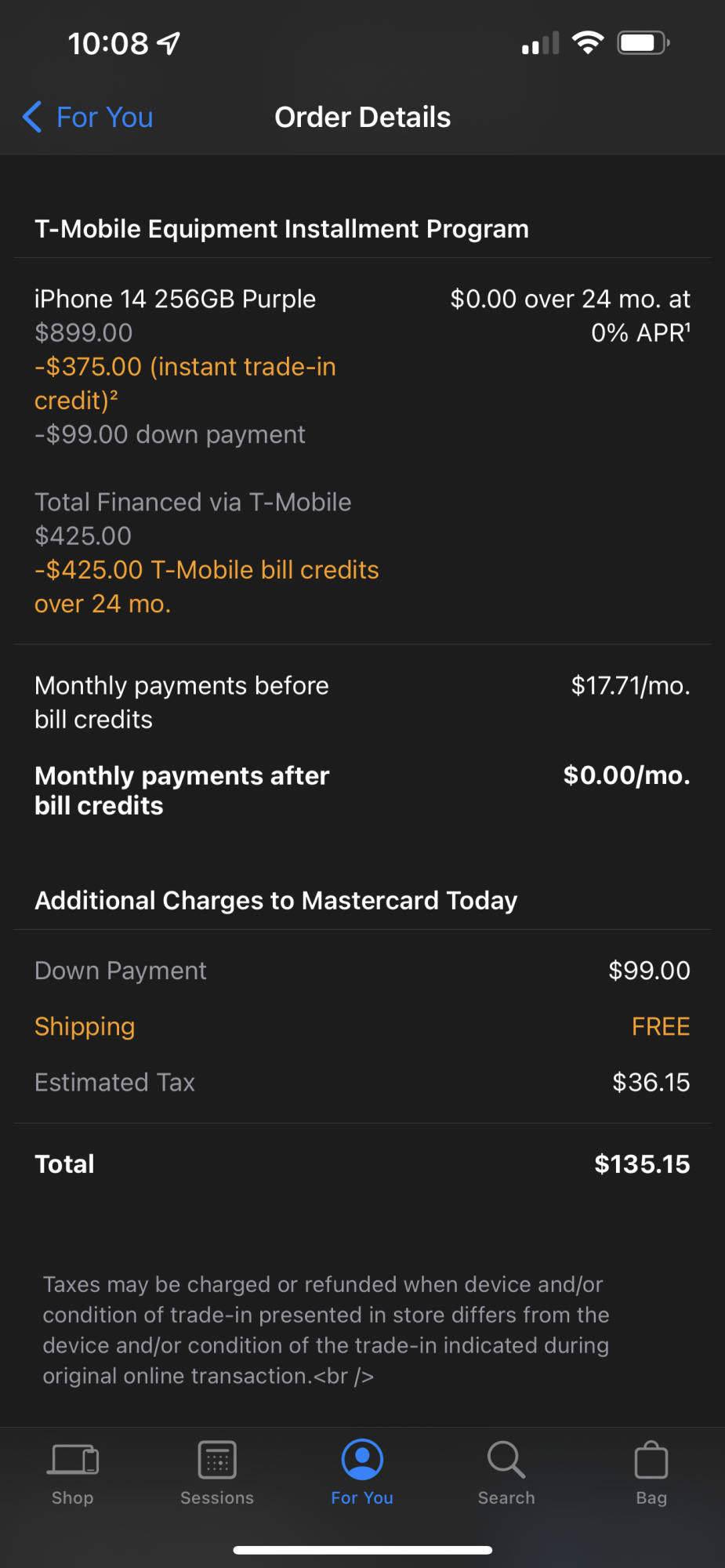Tap the location arrow beside the time
Viewport: 725px width, 1568px height.
tap(169, 43)
